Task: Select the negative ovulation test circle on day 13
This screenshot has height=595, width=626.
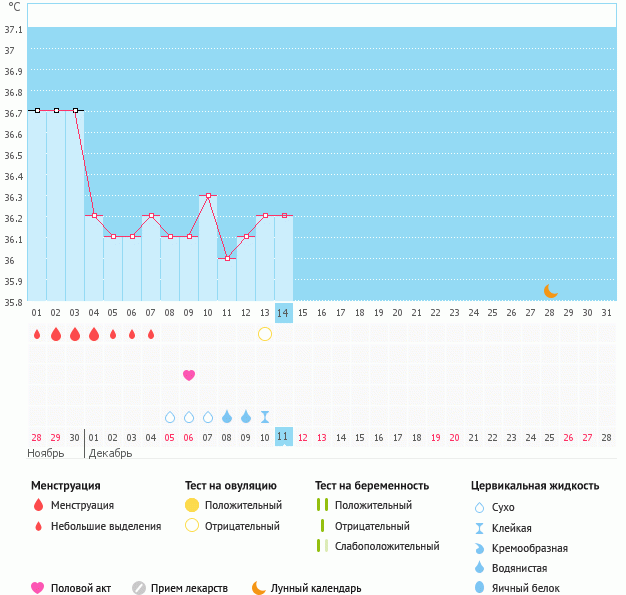Action: coord(265,334)
